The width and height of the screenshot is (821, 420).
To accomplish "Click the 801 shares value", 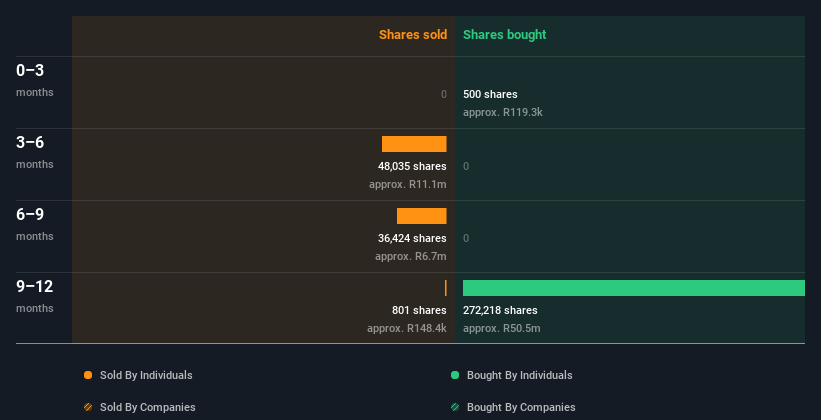I will [419, 311].
